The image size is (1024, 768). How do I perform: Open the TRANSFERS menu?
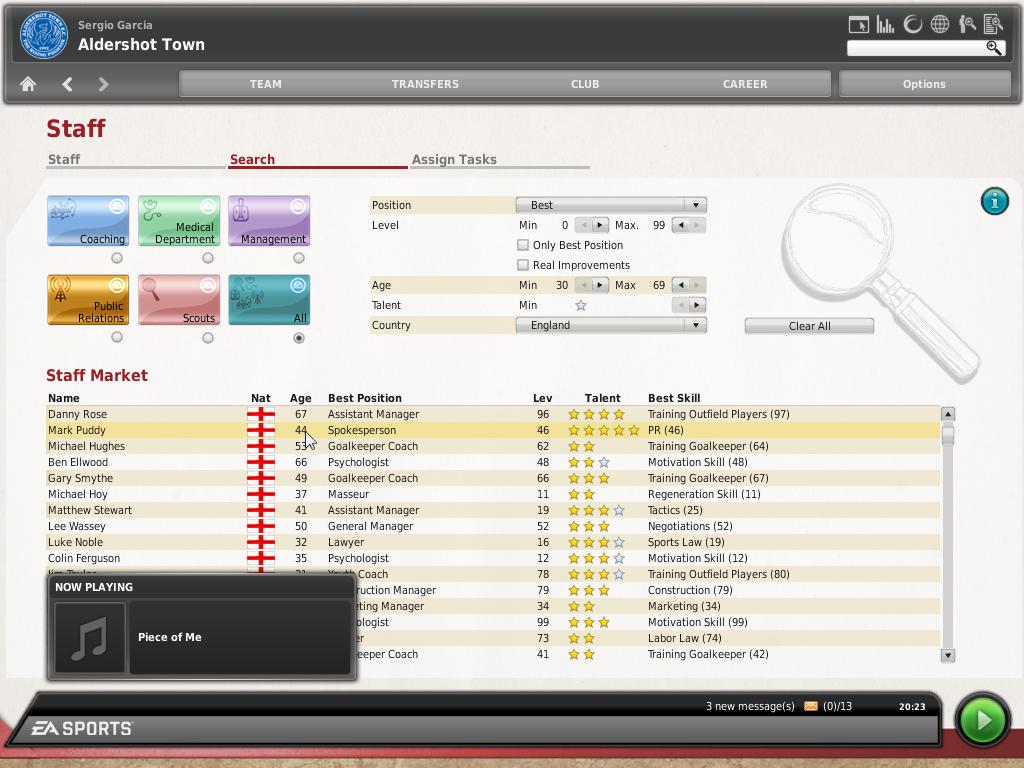[425, 84]
